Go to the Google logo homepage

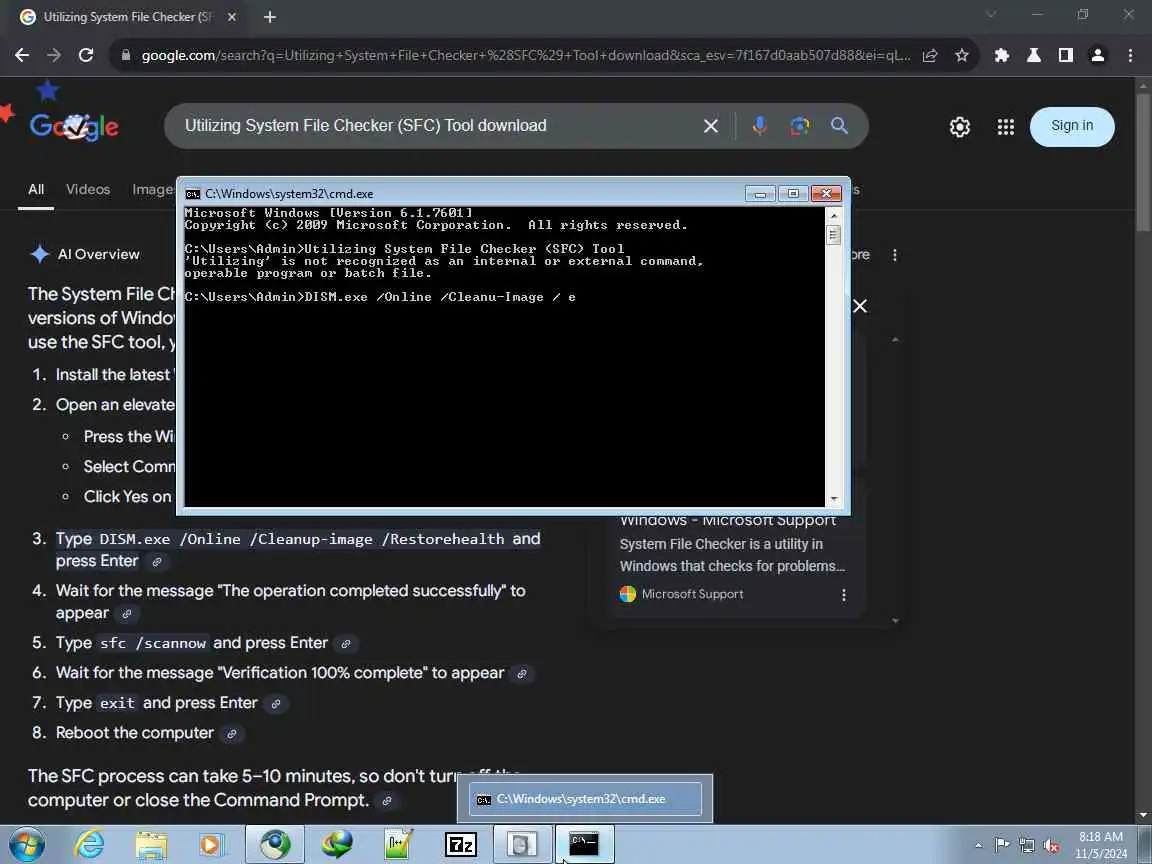pyautogui.click(x=73, y=126)
